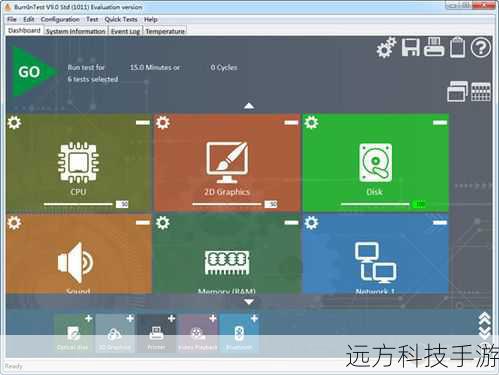Click the 2D Graphics duty cycle slider
This screenshot has height=375, width=499.
tap(227, 204)
